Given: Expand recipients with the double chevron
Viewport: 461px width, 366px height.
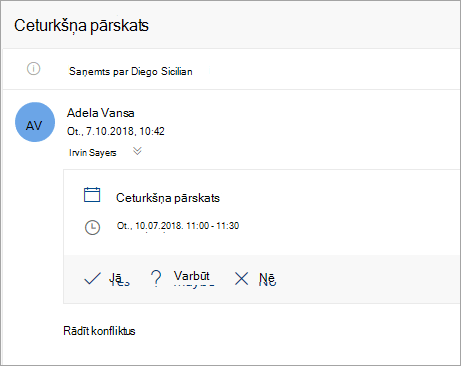Looking at the screenshot, I should pos(137,151).
